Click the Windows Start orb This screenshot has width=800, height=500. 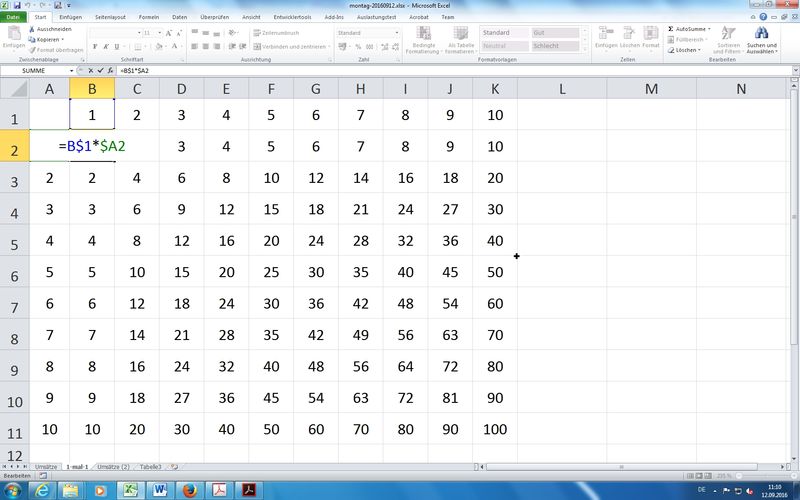[12, 491]
